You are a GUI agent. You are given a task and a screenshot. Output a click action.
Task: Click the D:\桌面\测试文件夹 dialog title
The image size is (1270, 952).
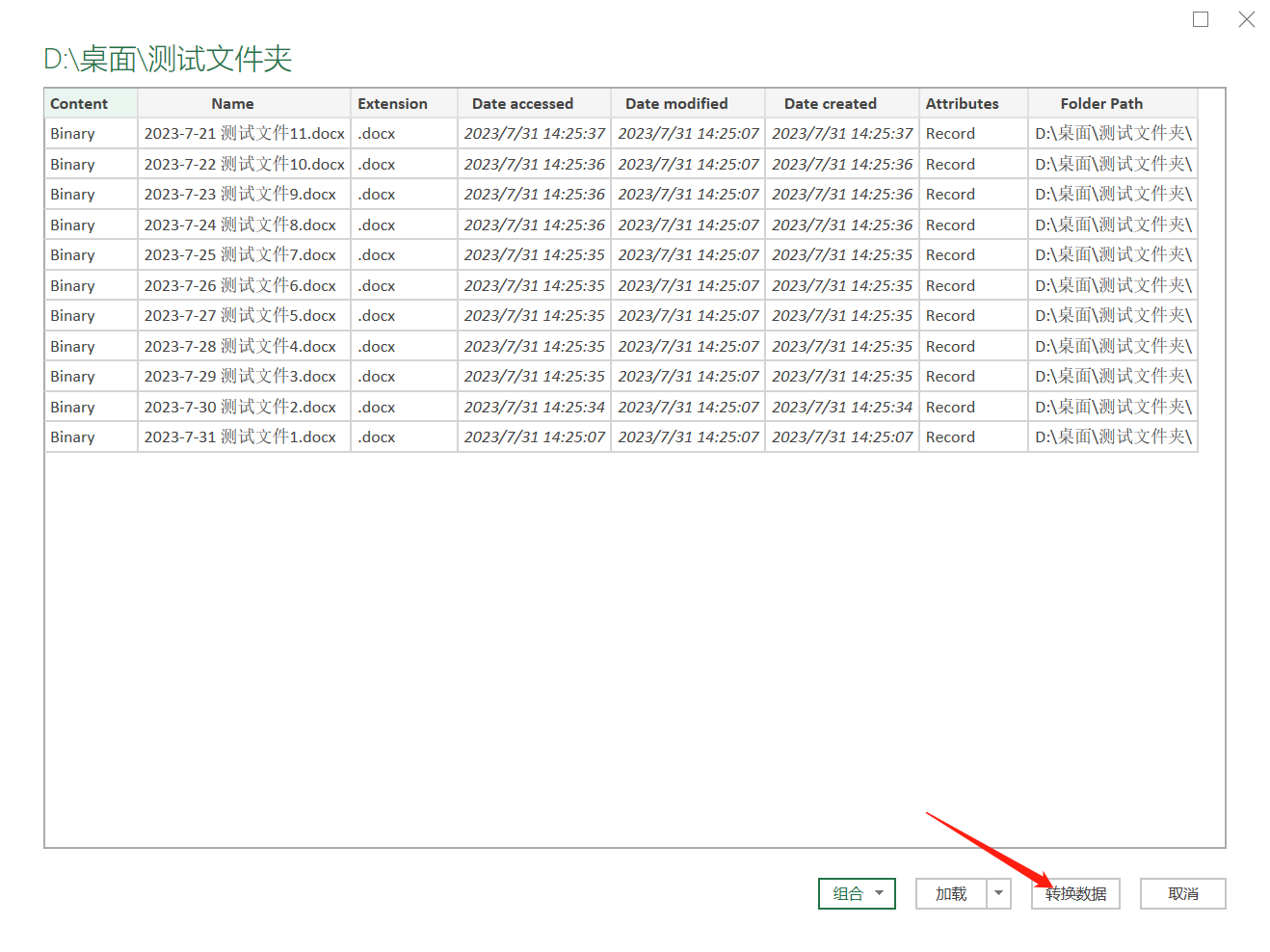(168, 59)
